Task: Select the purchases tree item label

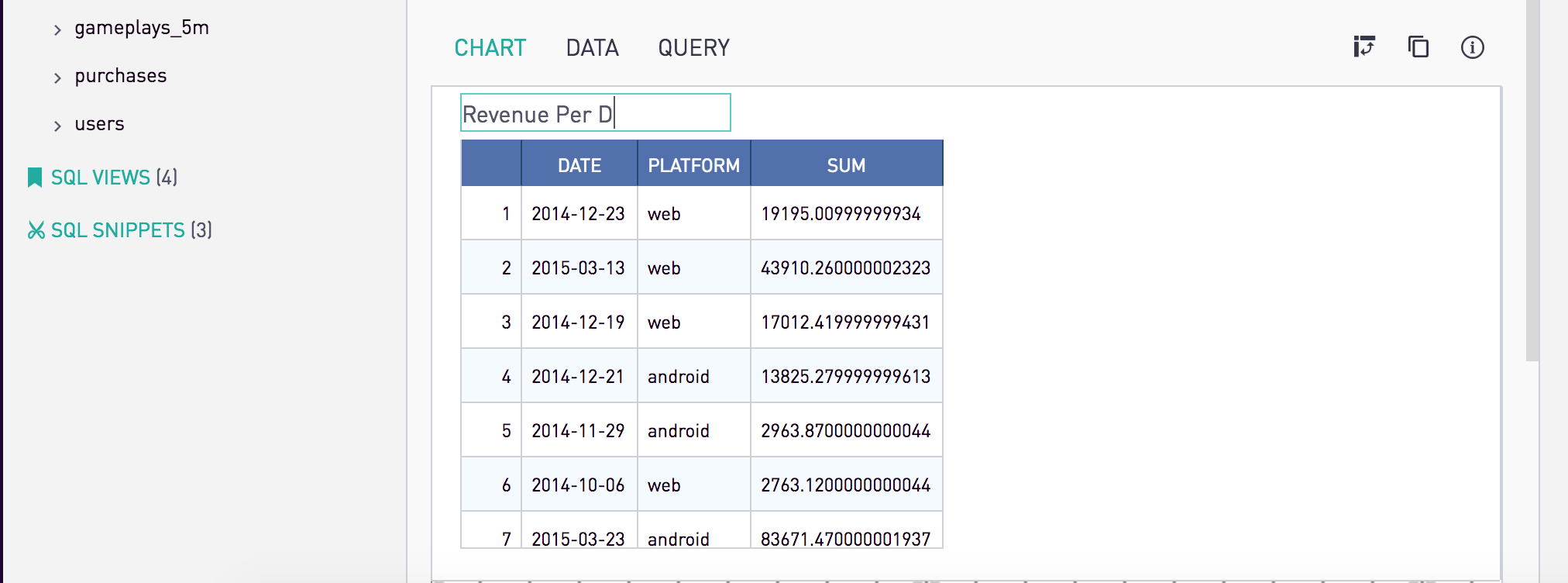Action: click(x=121, y=76)
